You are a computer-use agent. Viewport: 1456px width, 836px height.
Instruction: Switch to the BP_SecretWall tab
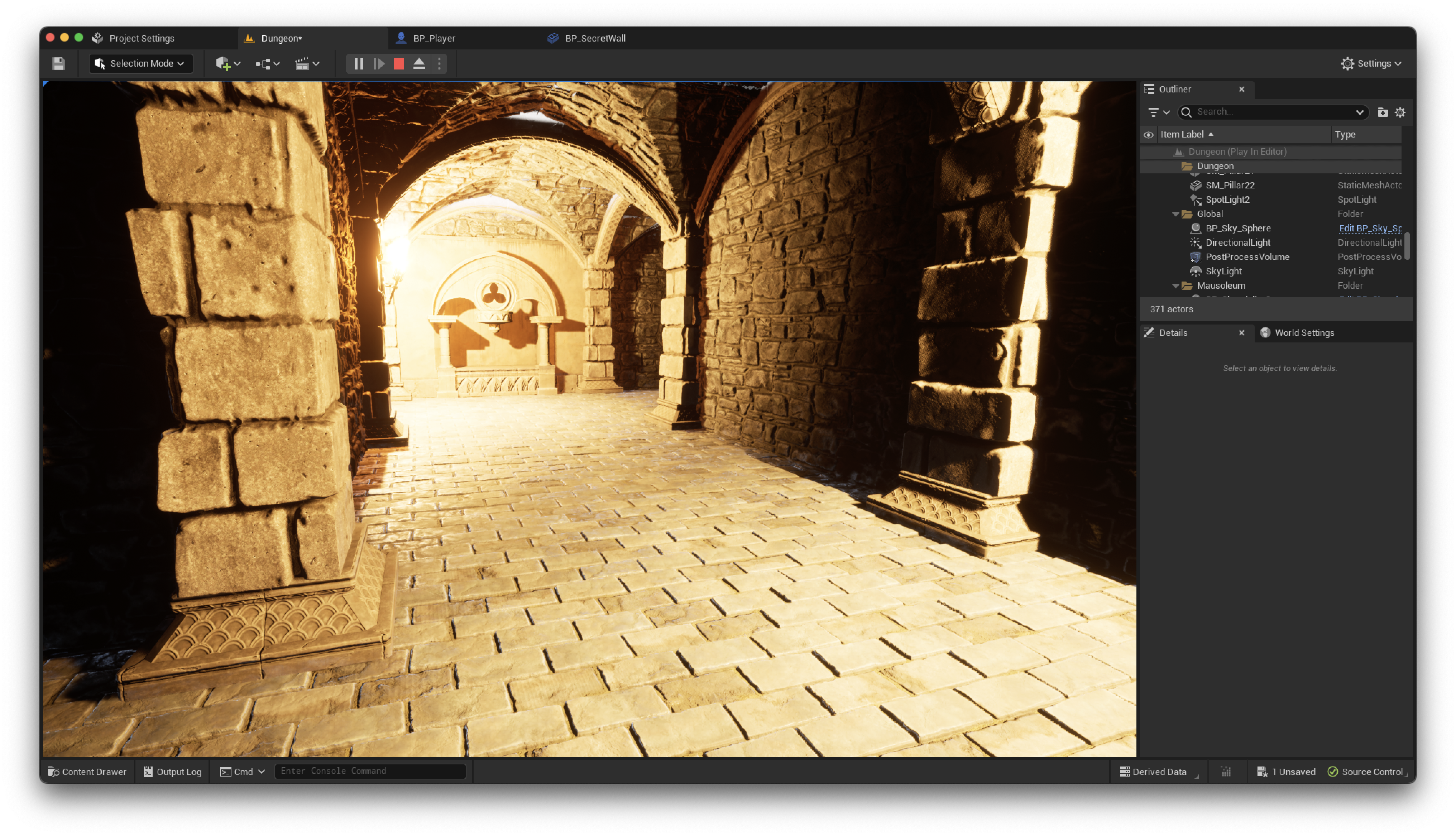(595, 38)
